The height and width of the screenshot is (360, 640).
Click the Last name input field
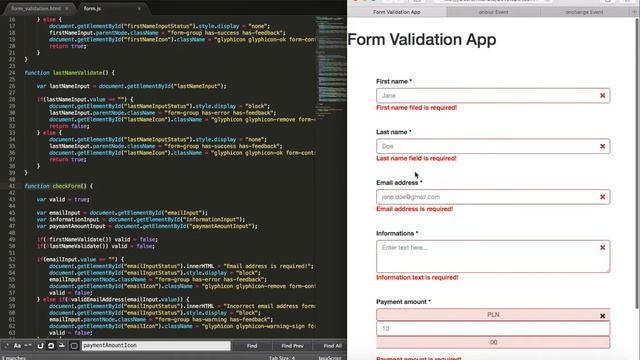point(493,146)
